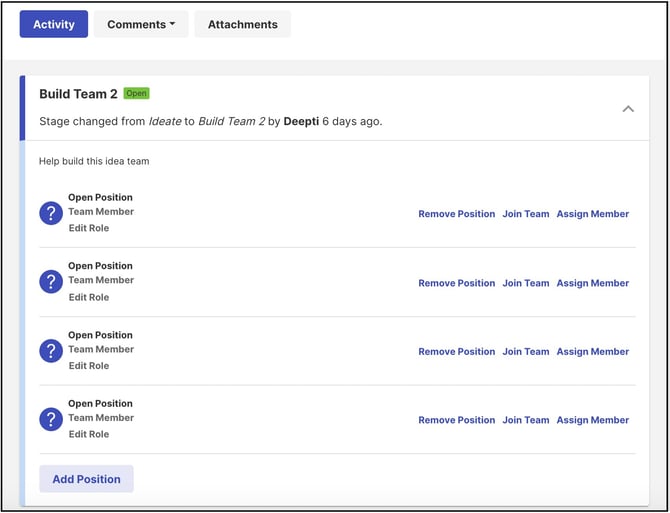670x513 pixels.
Task: Remove the second open position
Action: point(456,283)
